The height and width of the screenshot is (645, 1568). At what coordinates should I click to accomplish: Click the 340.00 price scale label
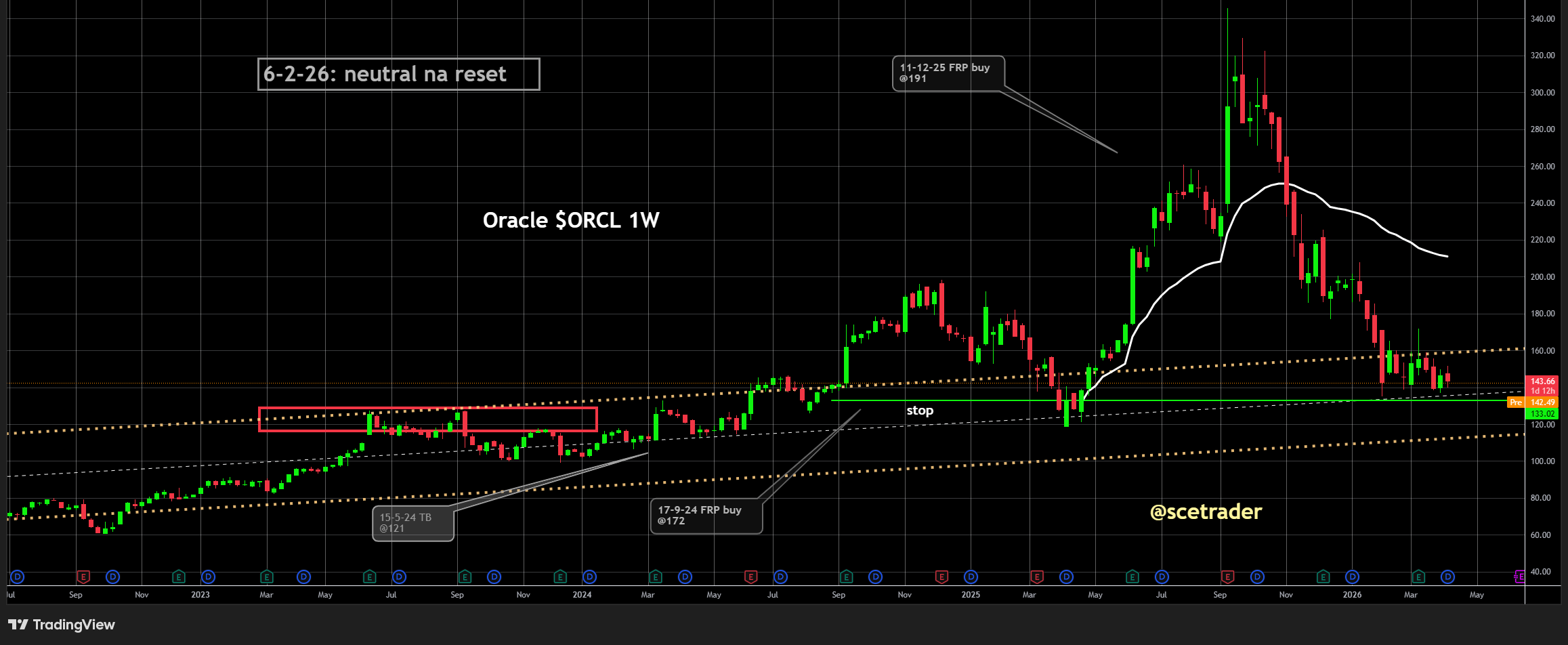tap(1542, 19)
